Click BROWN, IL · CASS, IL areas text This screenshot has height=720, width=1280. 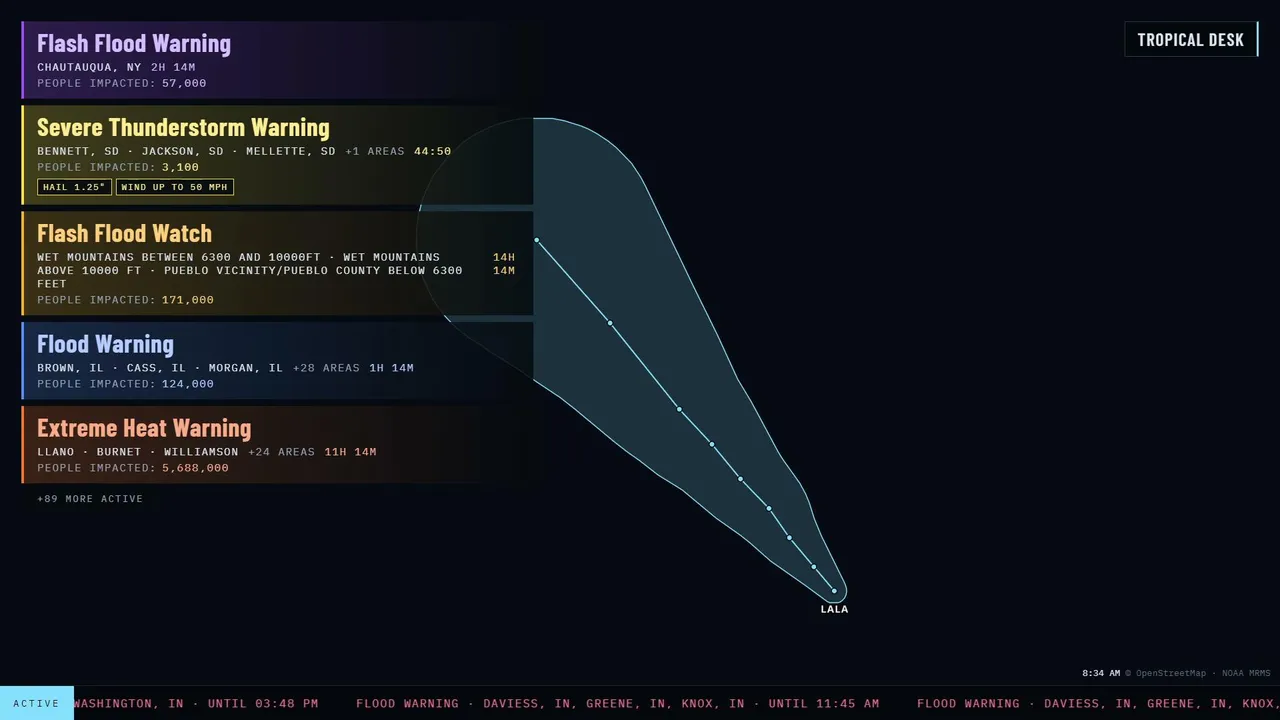click(161, 368)
